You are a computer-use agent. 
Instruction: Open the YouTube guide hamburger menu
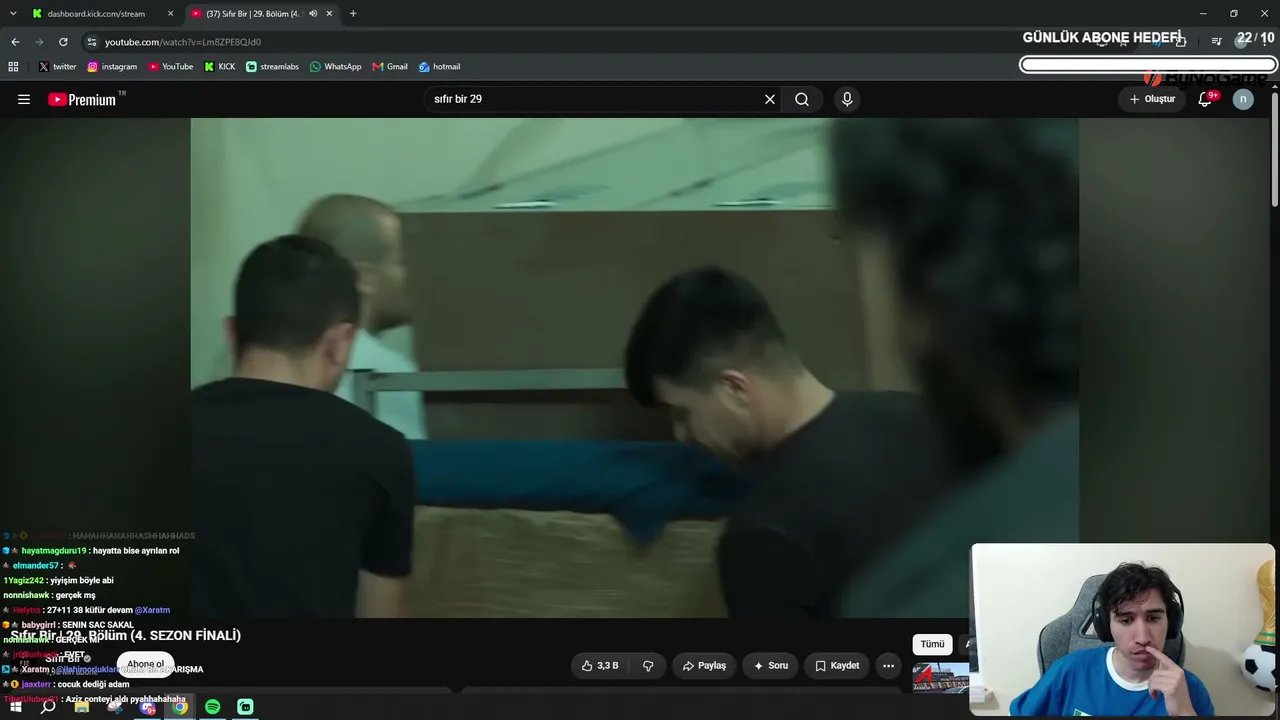(24, 99)
